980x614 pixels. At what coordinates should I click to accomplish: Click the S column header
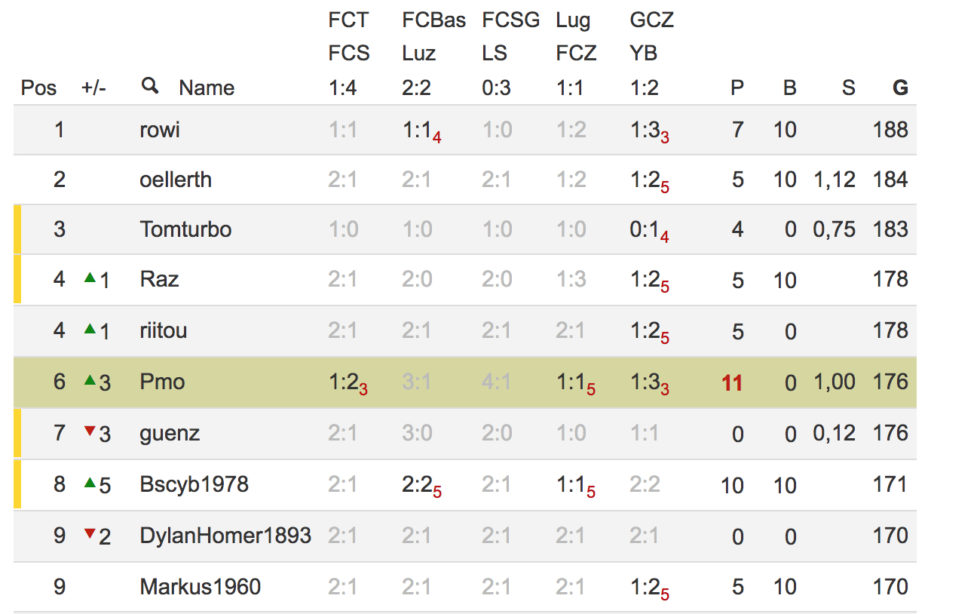pyautogui.click(x=848, y=88)
